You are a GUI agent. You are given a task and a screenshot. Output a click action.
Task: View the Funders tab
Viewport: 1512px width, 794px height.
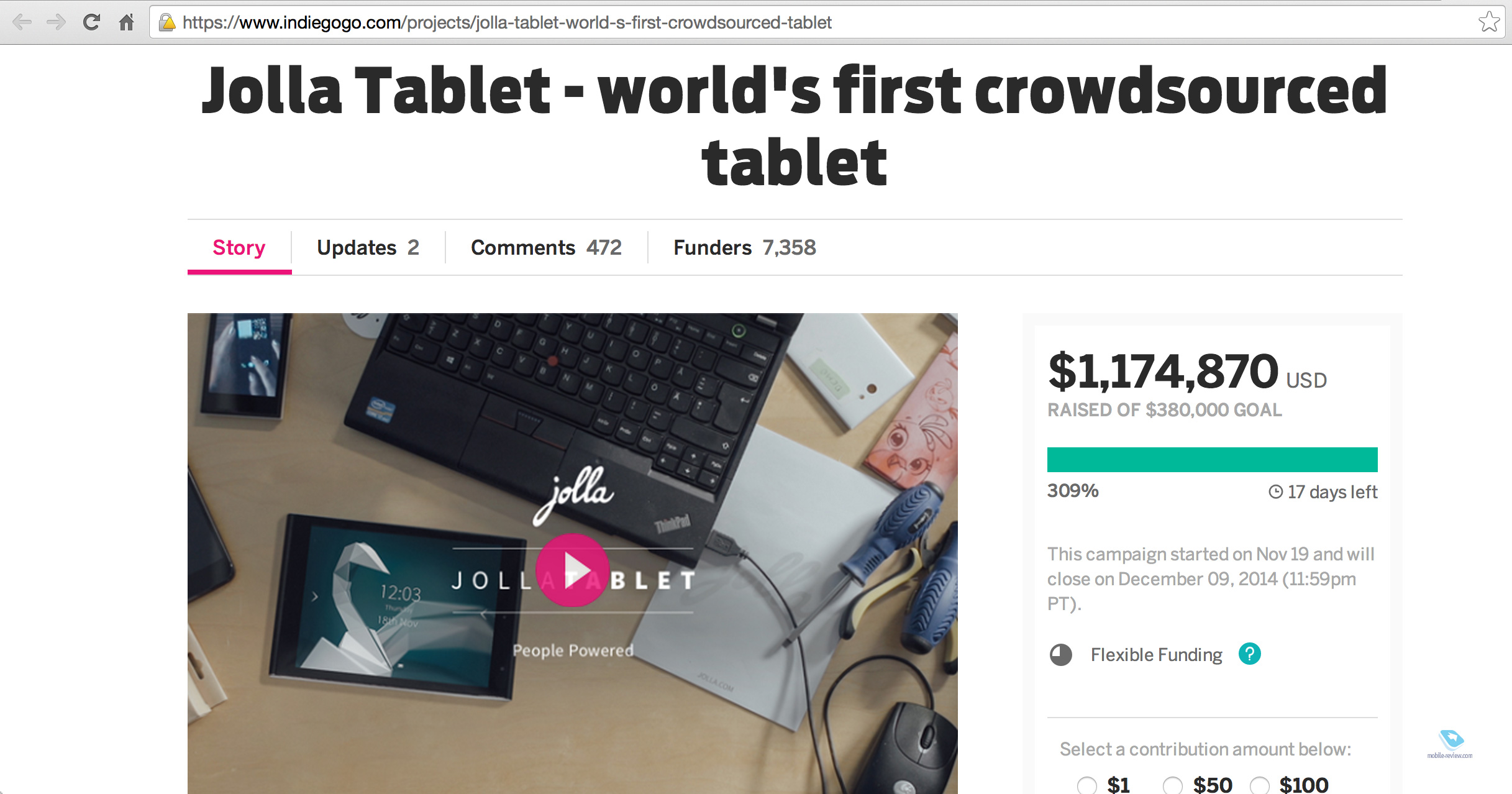[x=744, y=247]
